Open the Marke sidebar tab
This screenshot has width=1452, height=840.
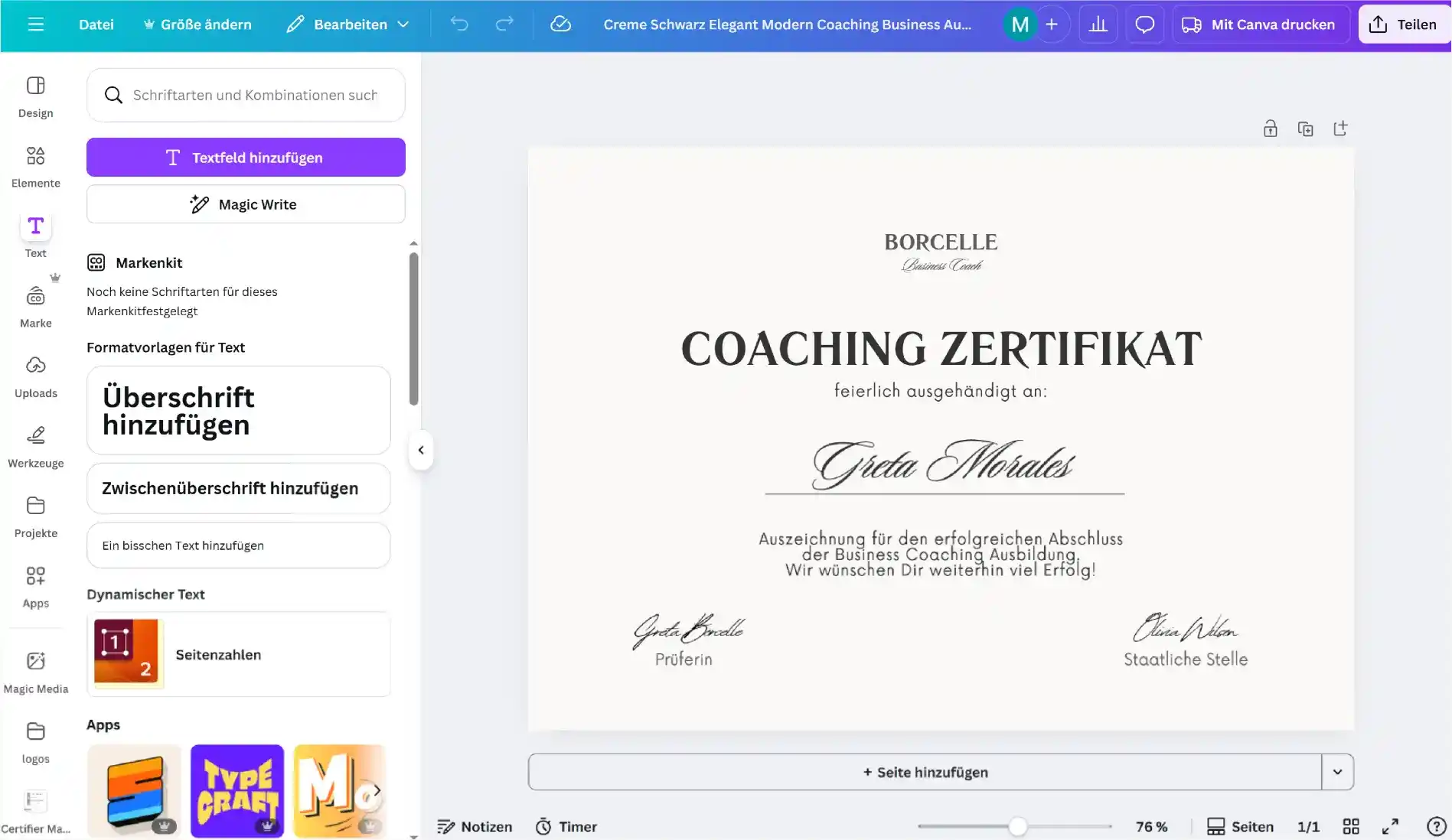tap(36, 306)
